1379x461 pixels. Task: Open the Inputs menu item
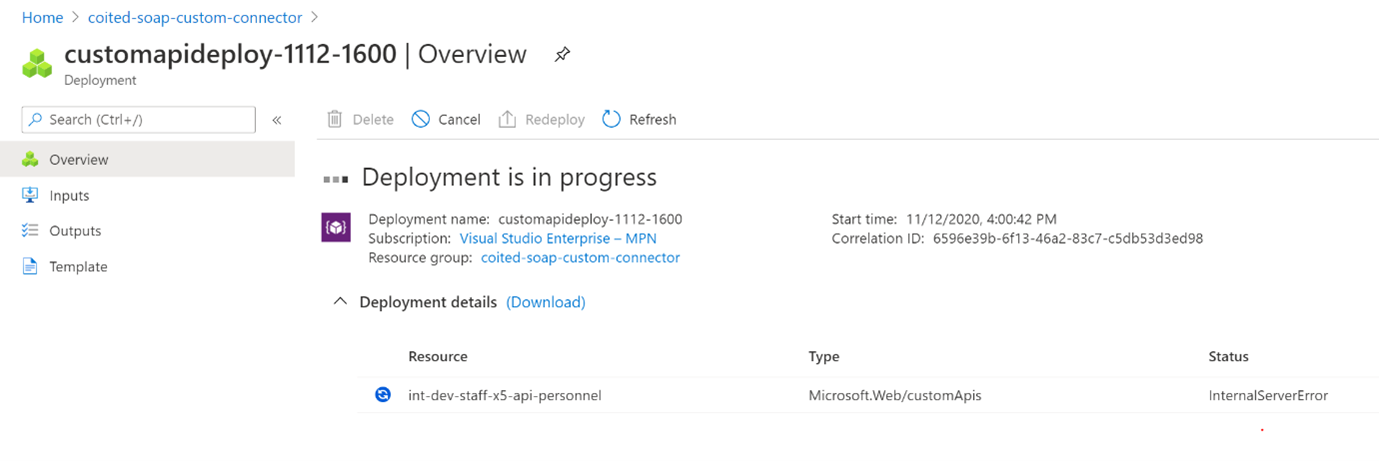coord(69,196)
